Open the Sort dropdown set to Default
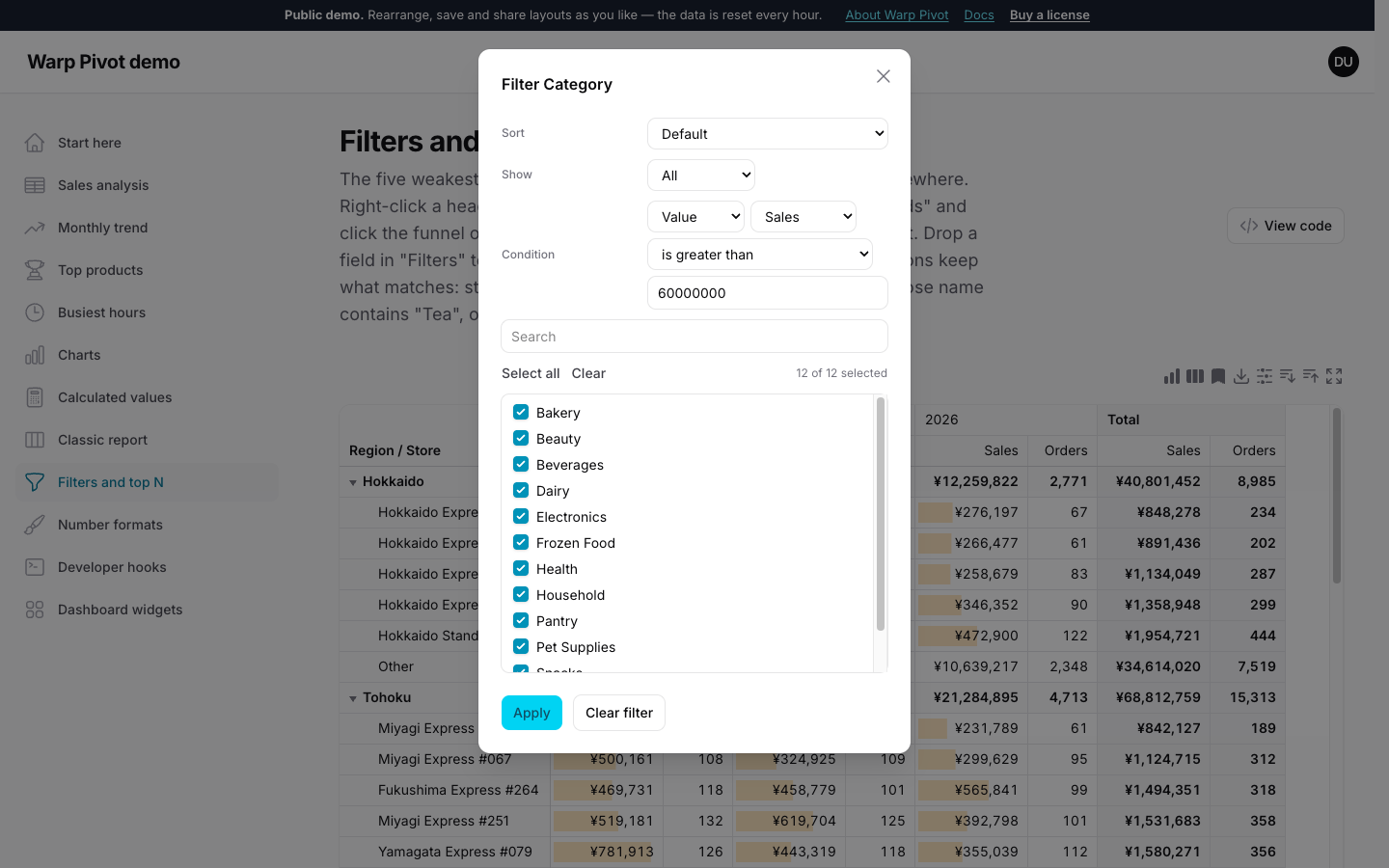This screenshot has height=868, width=1389. (768, 134)
